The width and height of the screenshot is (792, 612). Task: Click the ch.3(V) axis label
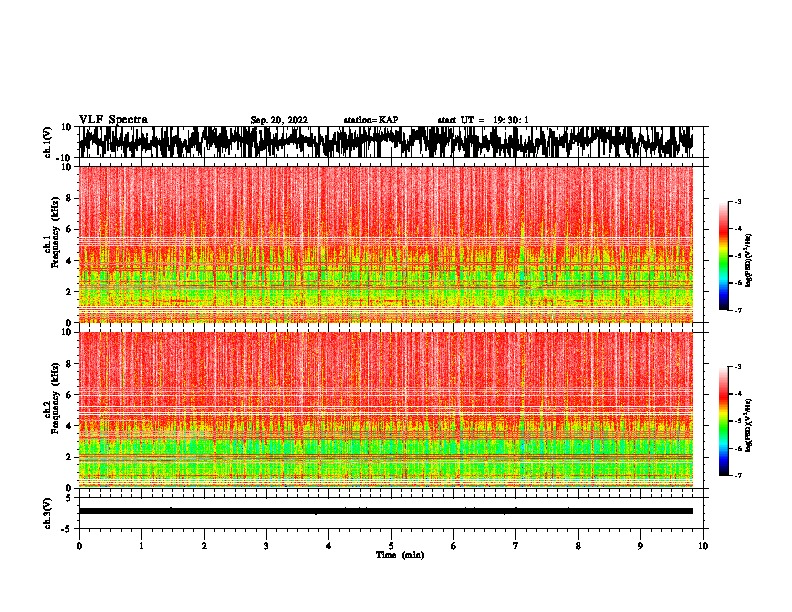[x=48, y=513]
